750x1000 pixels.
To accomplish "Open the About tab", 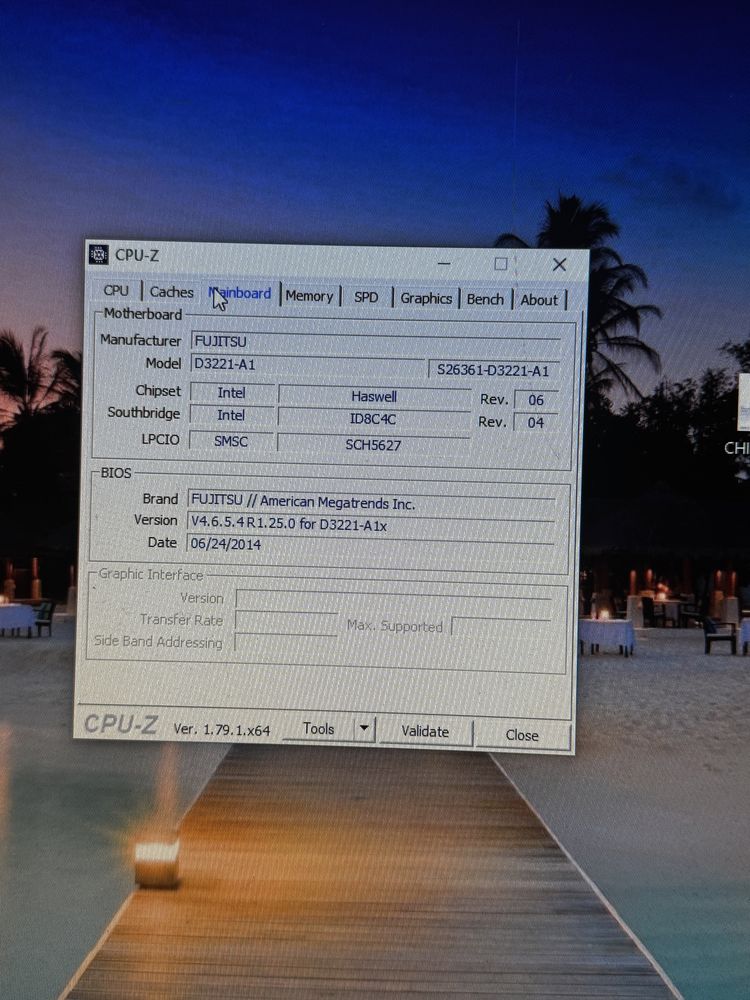I will point(539,300).
